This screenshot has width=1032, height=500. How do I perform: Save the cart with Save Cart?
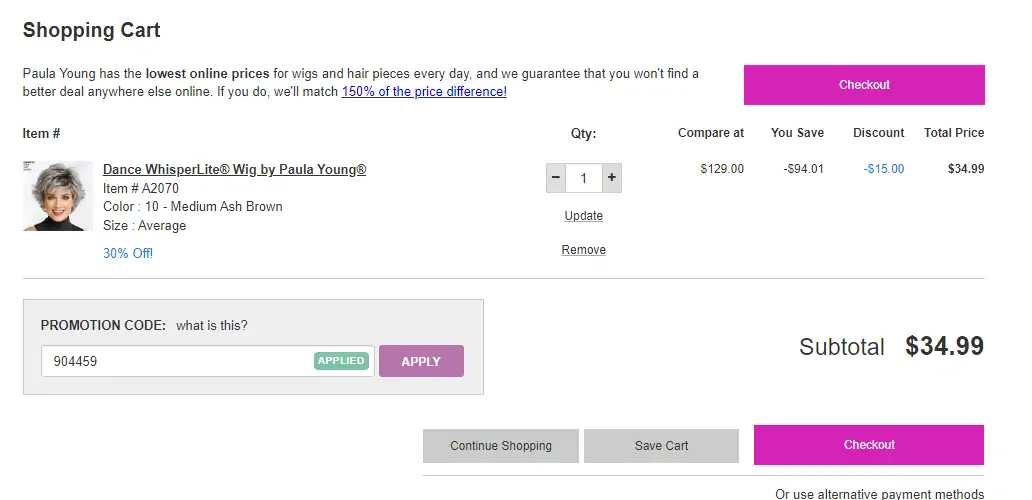(661, 446)
